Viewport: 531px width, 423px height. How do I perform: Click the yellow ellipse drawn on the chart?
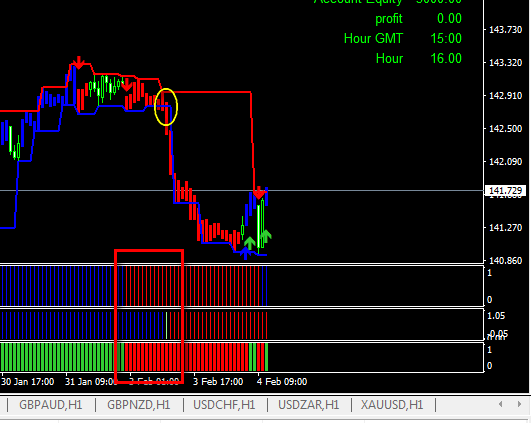click(166, 107)
